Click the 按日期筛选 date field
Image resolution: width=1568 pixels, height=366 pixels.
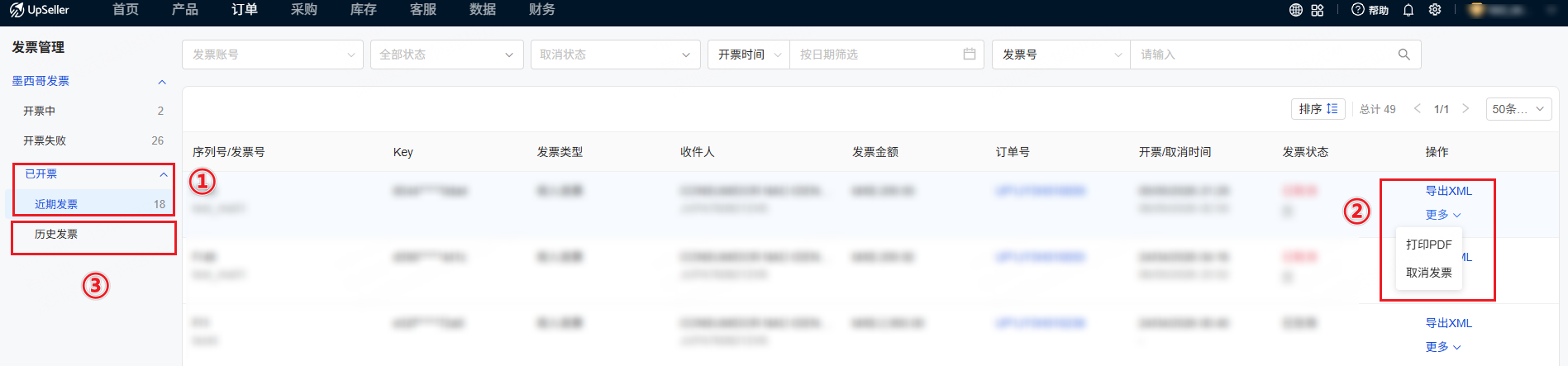887,55
